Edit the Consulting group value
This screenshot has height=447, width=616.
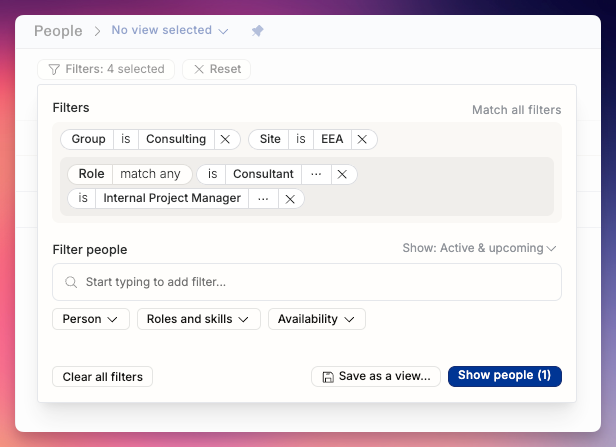tap(176, 139)
